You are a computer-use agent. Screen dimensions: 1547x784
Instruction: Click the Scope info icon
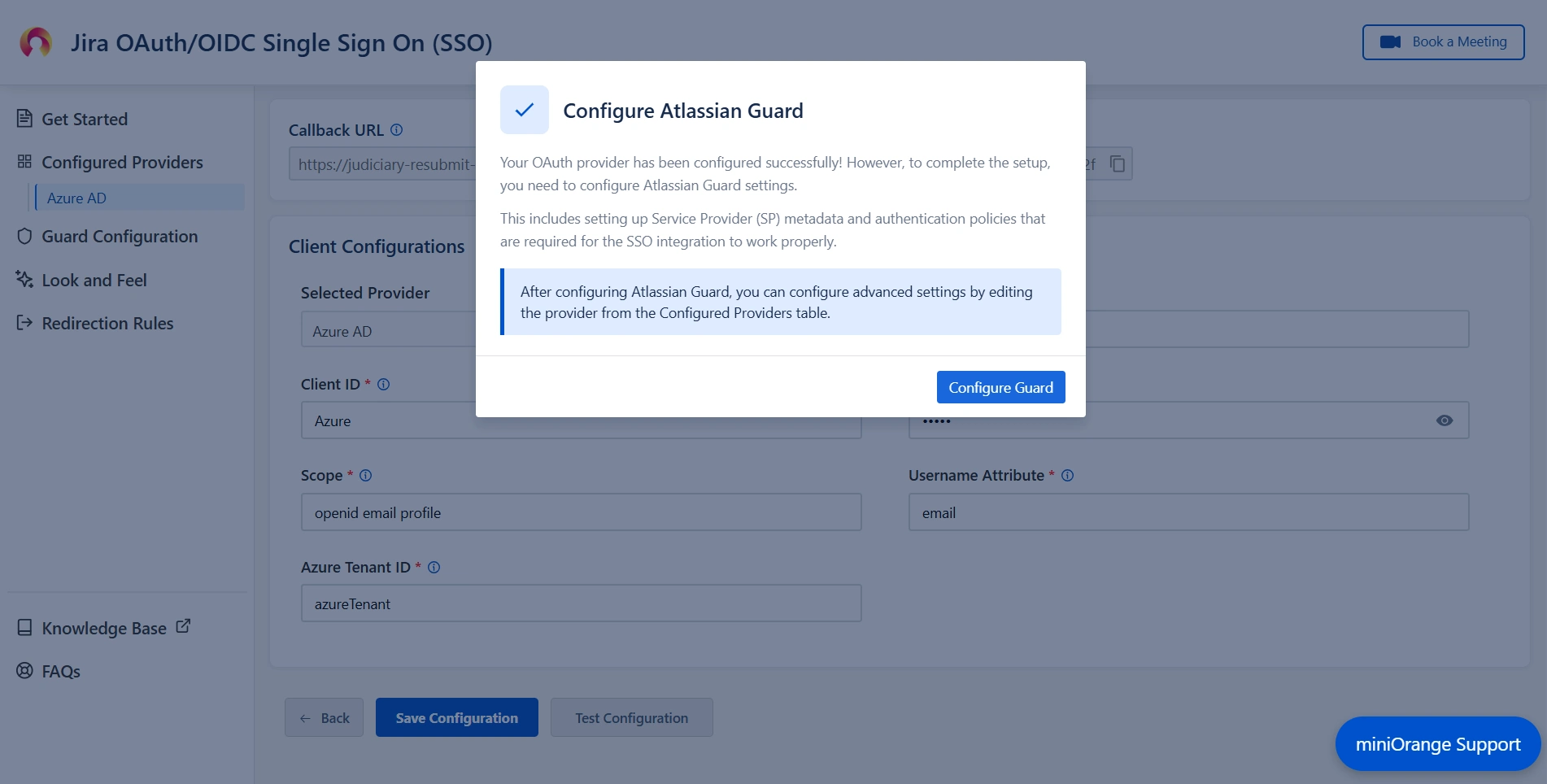pyautogui.click(x=365, y=476)
